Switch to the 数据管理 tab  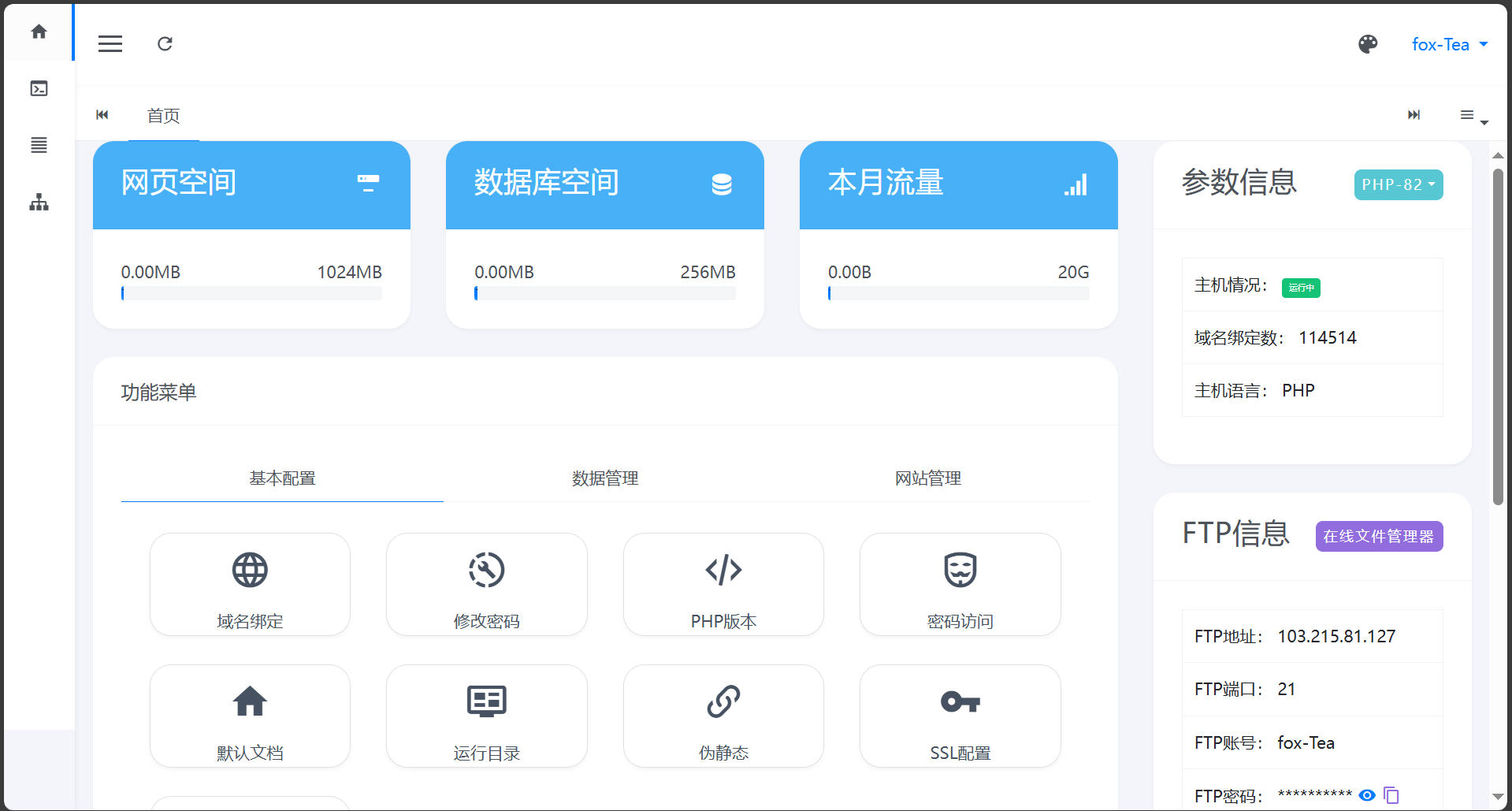(605, 478)
